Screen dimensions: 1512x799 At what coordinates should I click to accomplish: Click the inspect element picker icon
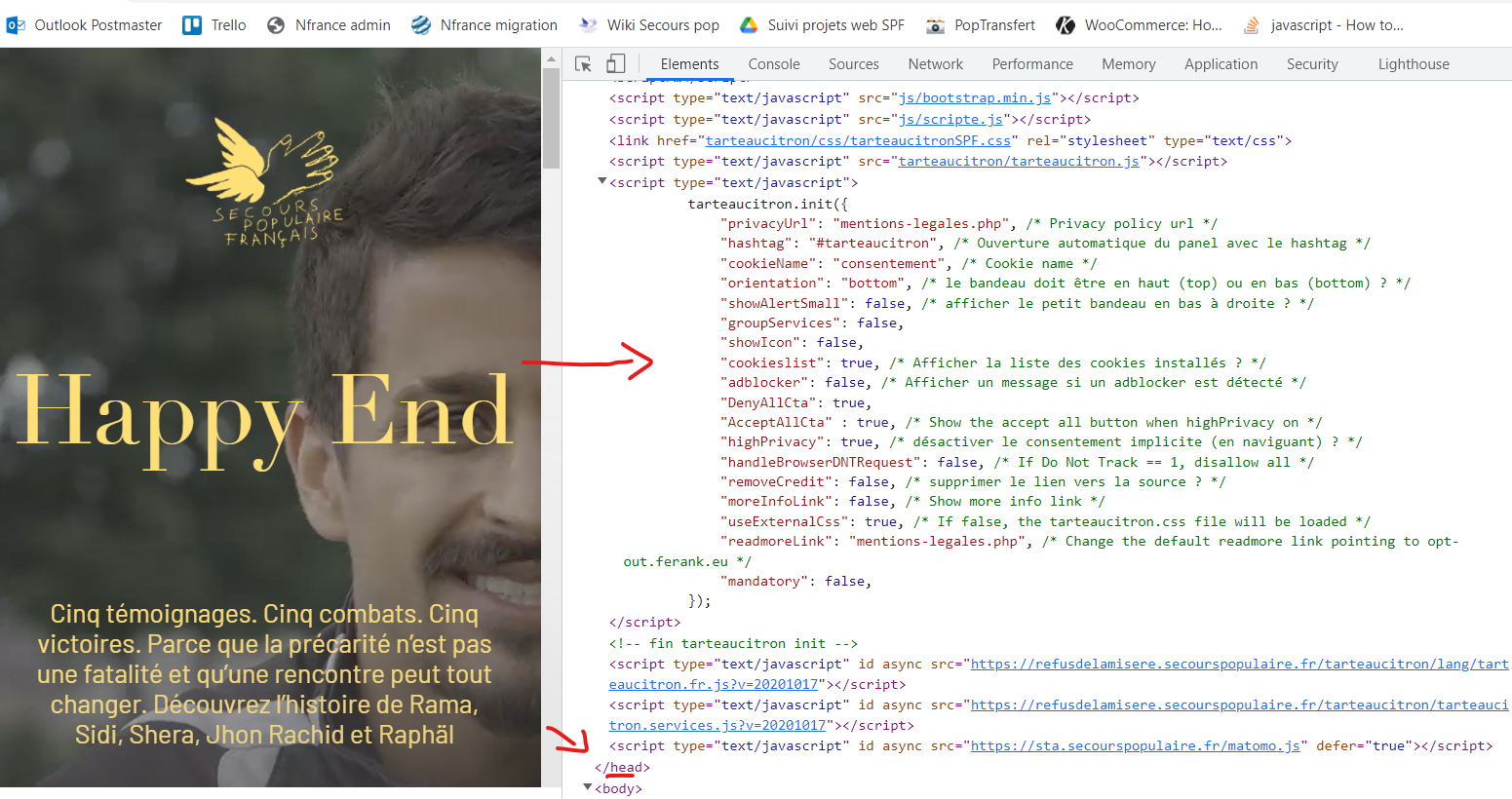tap(583, 64)
